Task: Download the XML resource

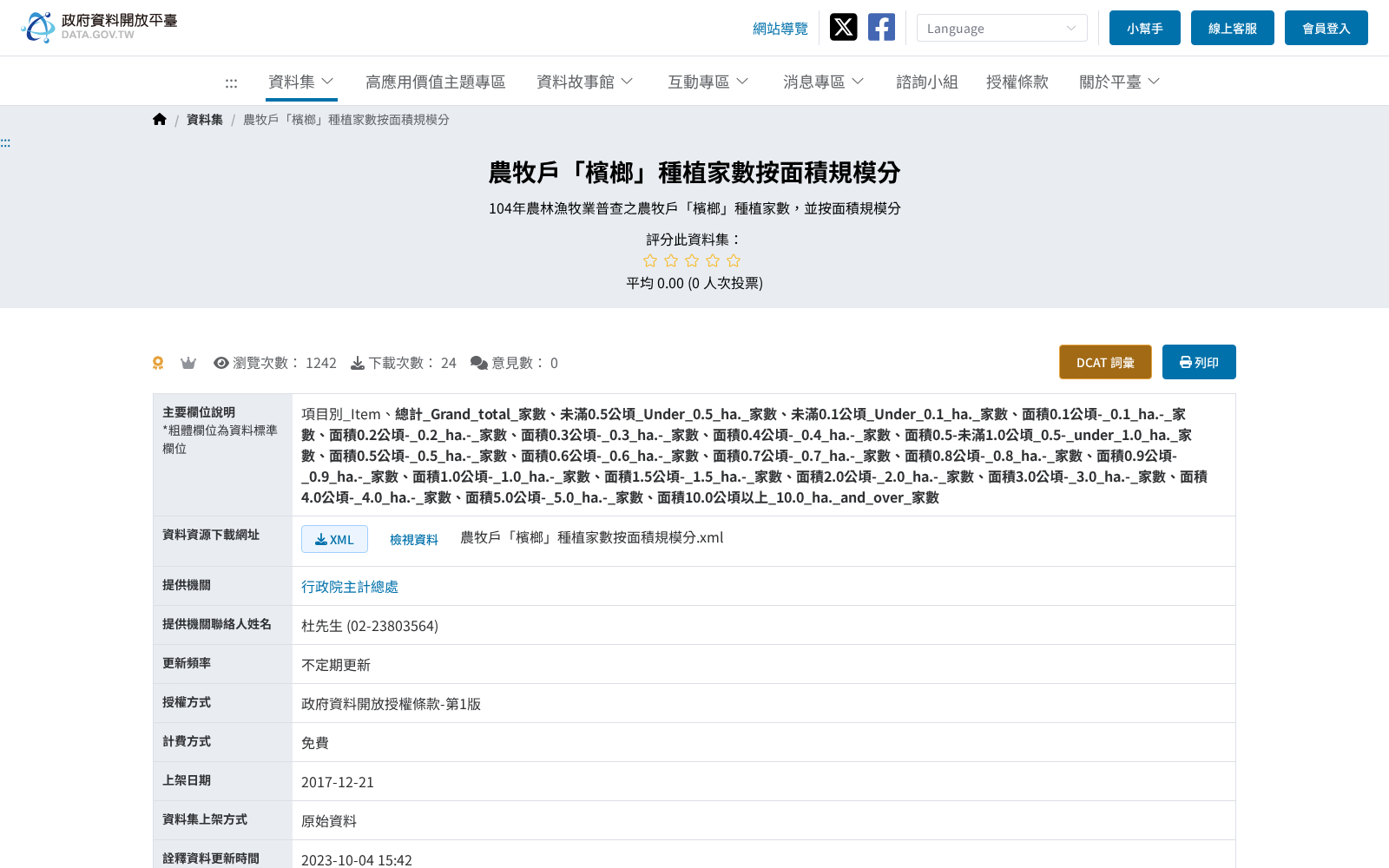Action: (x=334, y=539)
